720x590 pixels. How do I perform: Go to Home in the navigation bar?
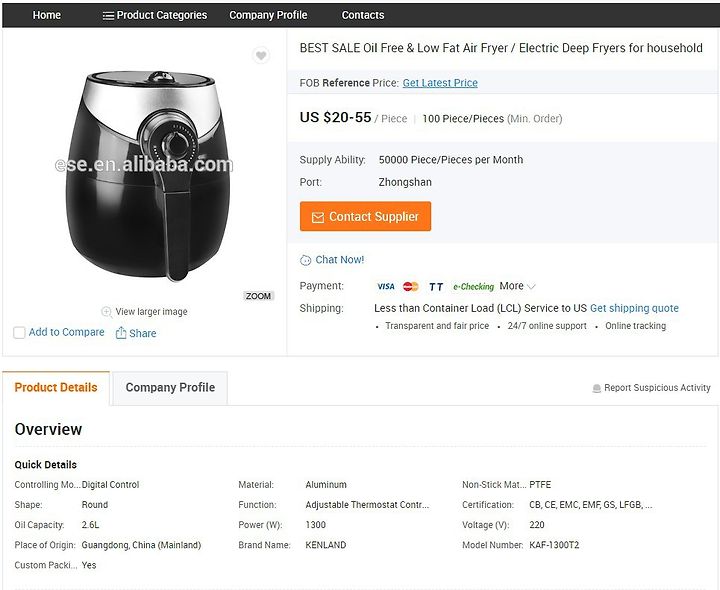pos(46,15)
